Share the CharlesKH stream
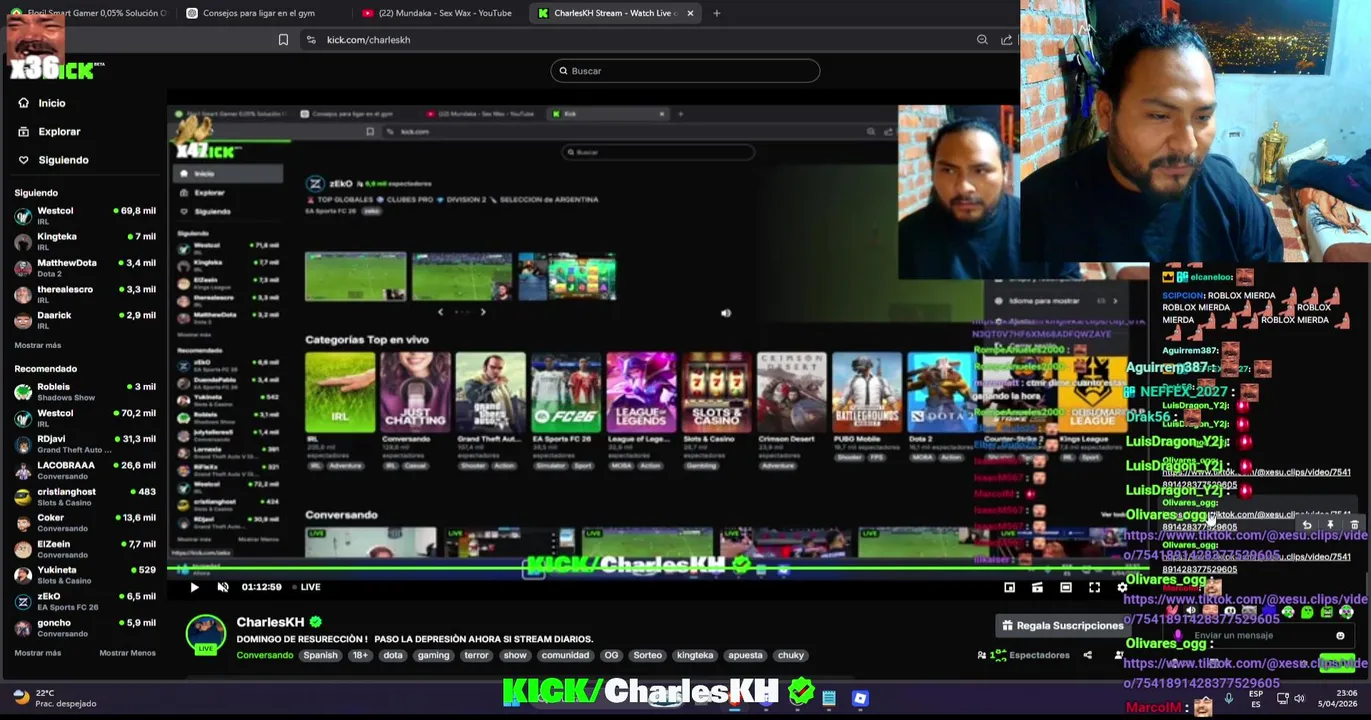Viewport: 1371px width, 720px height. pyautogui.click(x=1087, y=655)
